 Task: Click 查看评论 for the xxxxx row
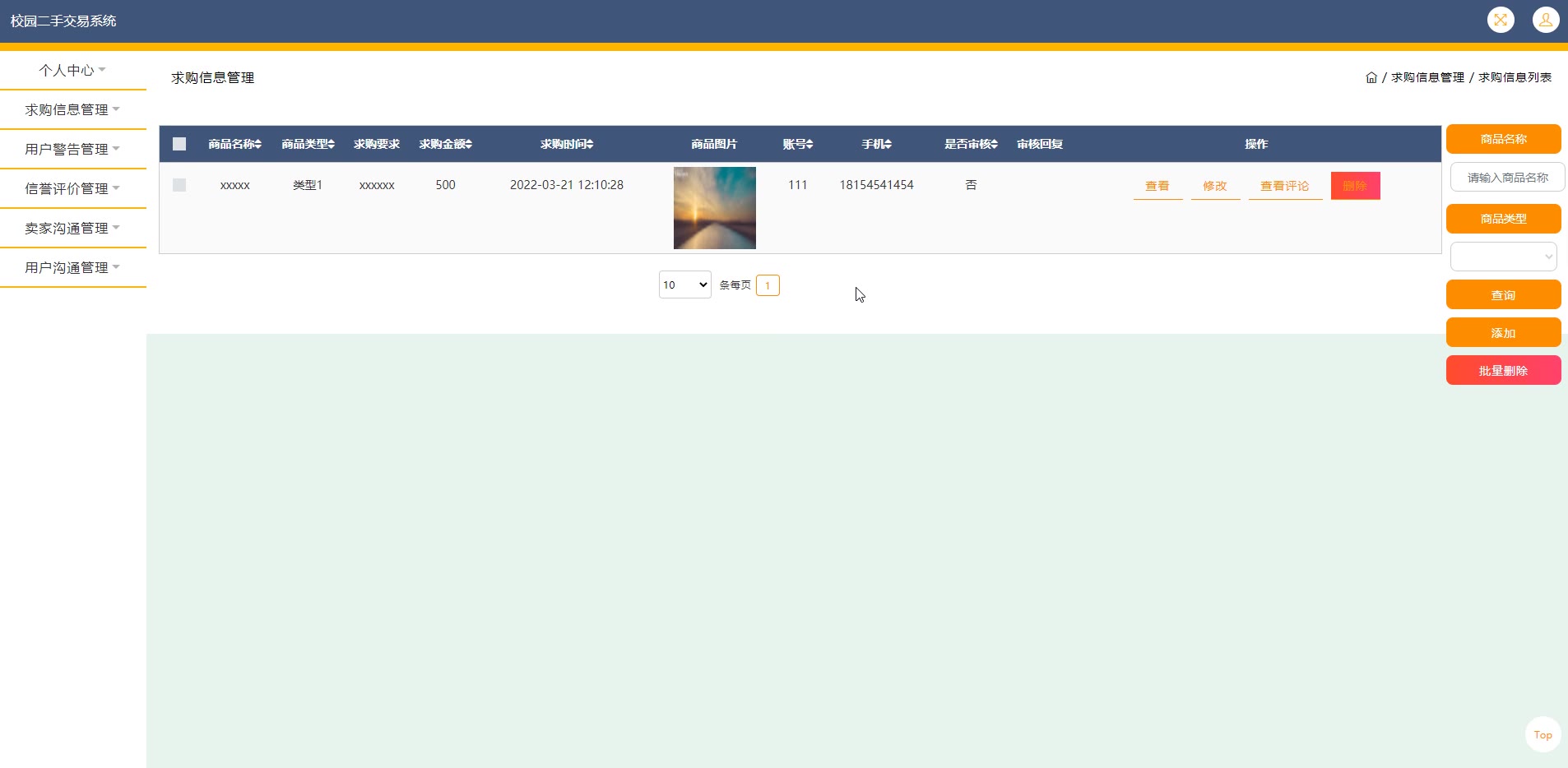click(1285, 186)
